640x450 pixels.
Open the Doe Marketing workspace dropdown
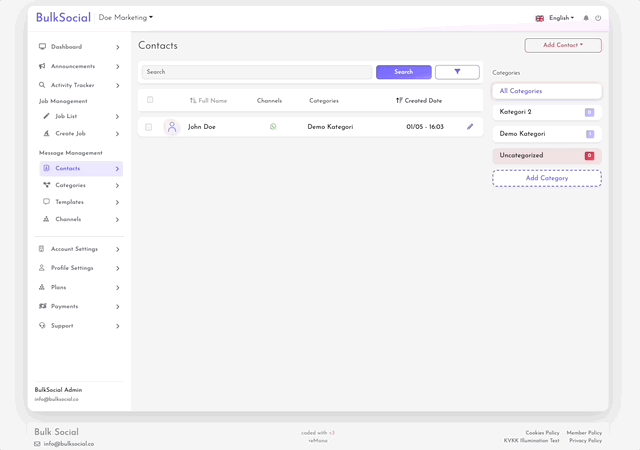point(126,18)
